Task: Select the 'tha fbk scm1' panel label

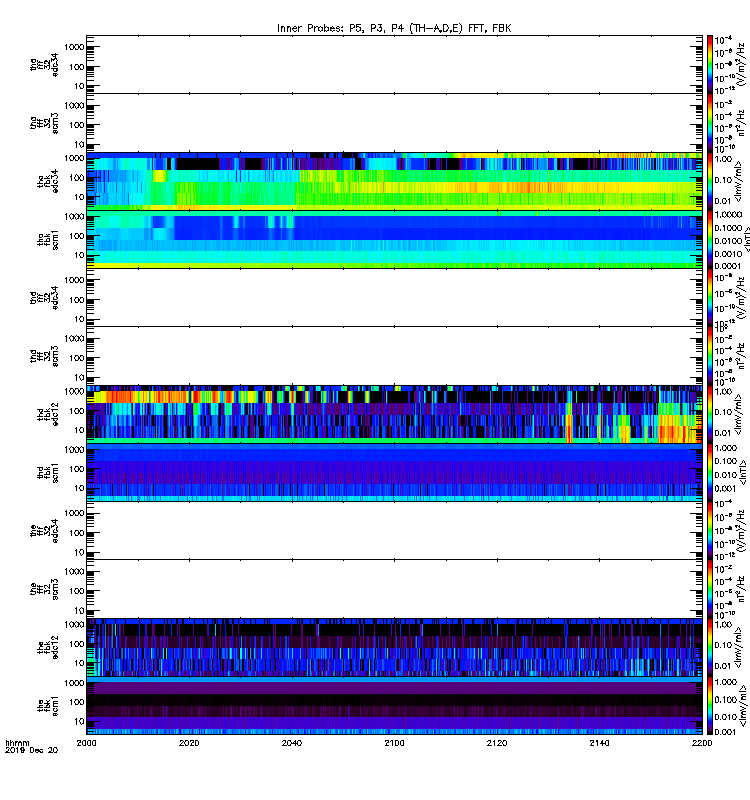Action: [x=48, y=239]
